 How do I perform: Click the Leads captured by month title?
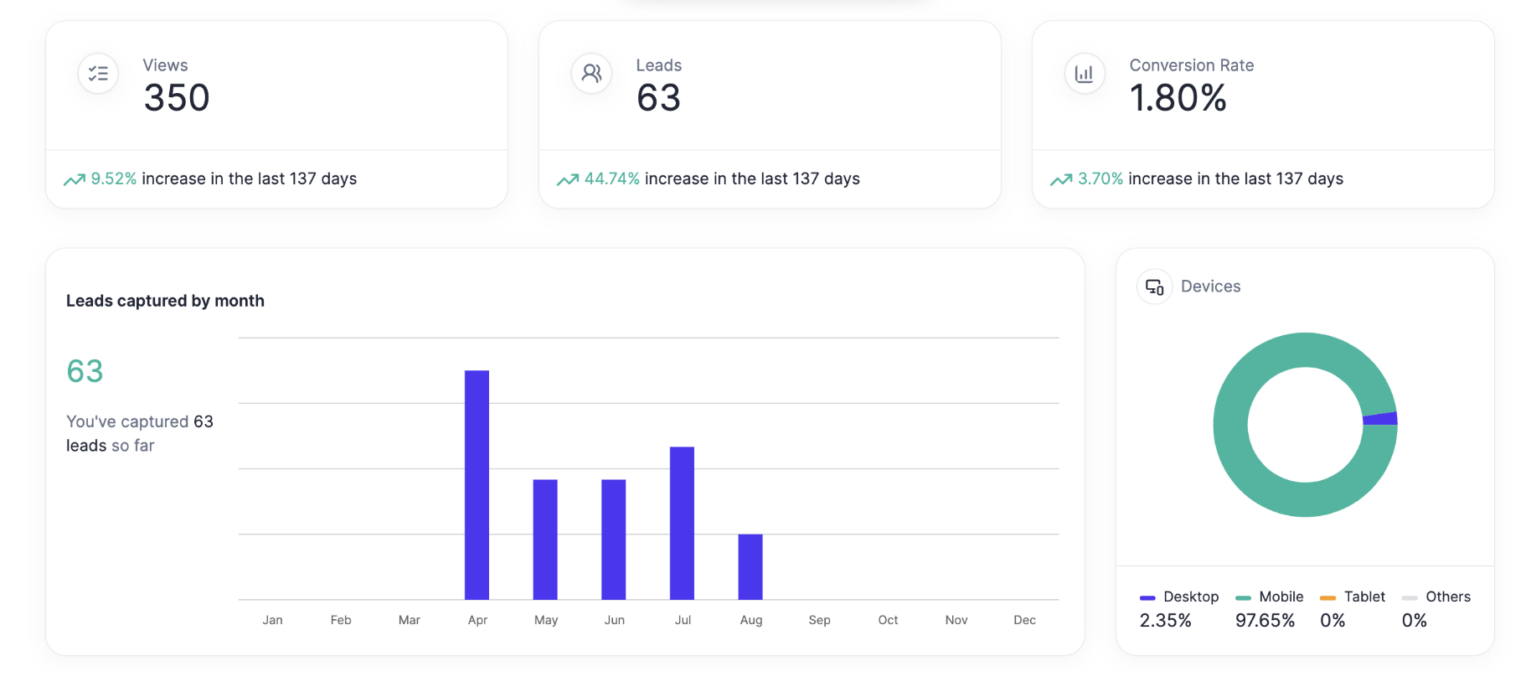point(165,300)
